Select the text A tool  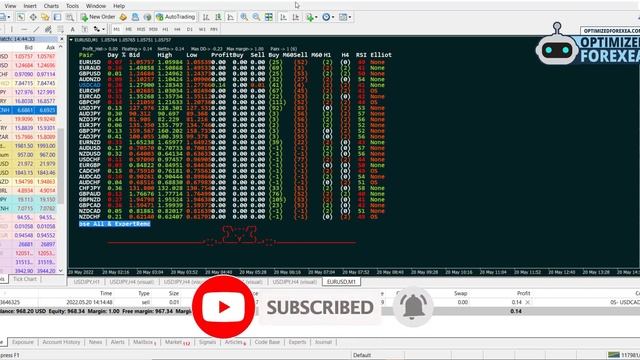72,29
